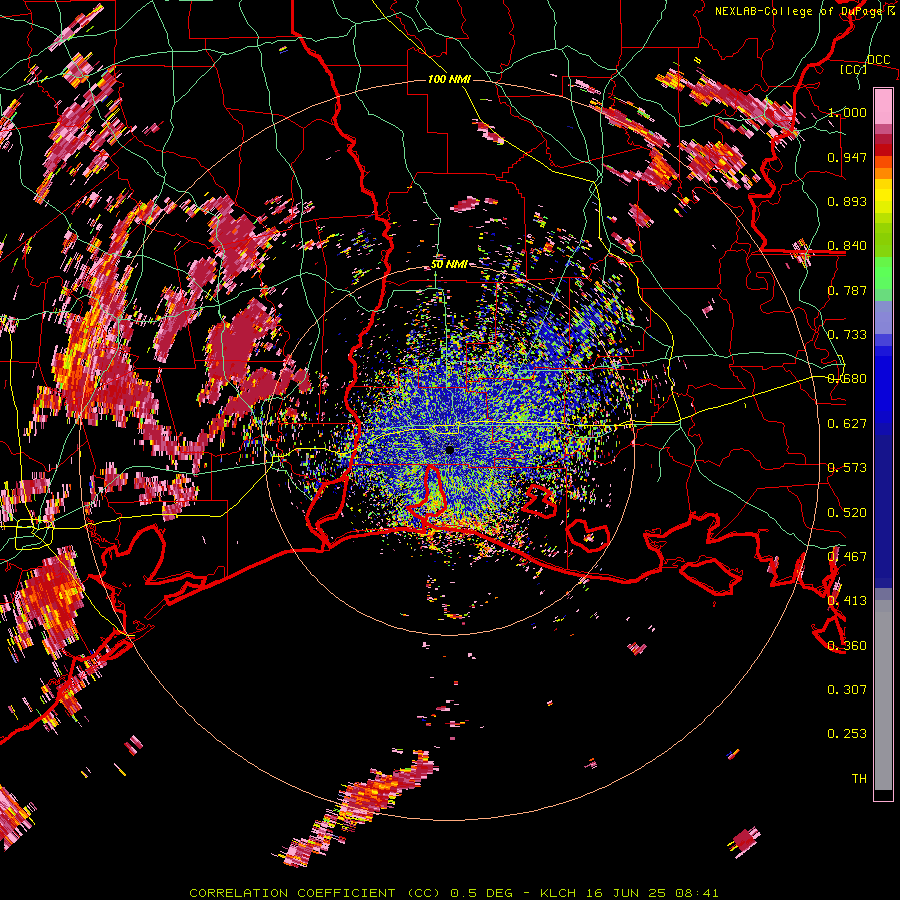The image size is (900, 900).
Task: Pick the red segment of color bar
Action: click(x=883, y=150)
